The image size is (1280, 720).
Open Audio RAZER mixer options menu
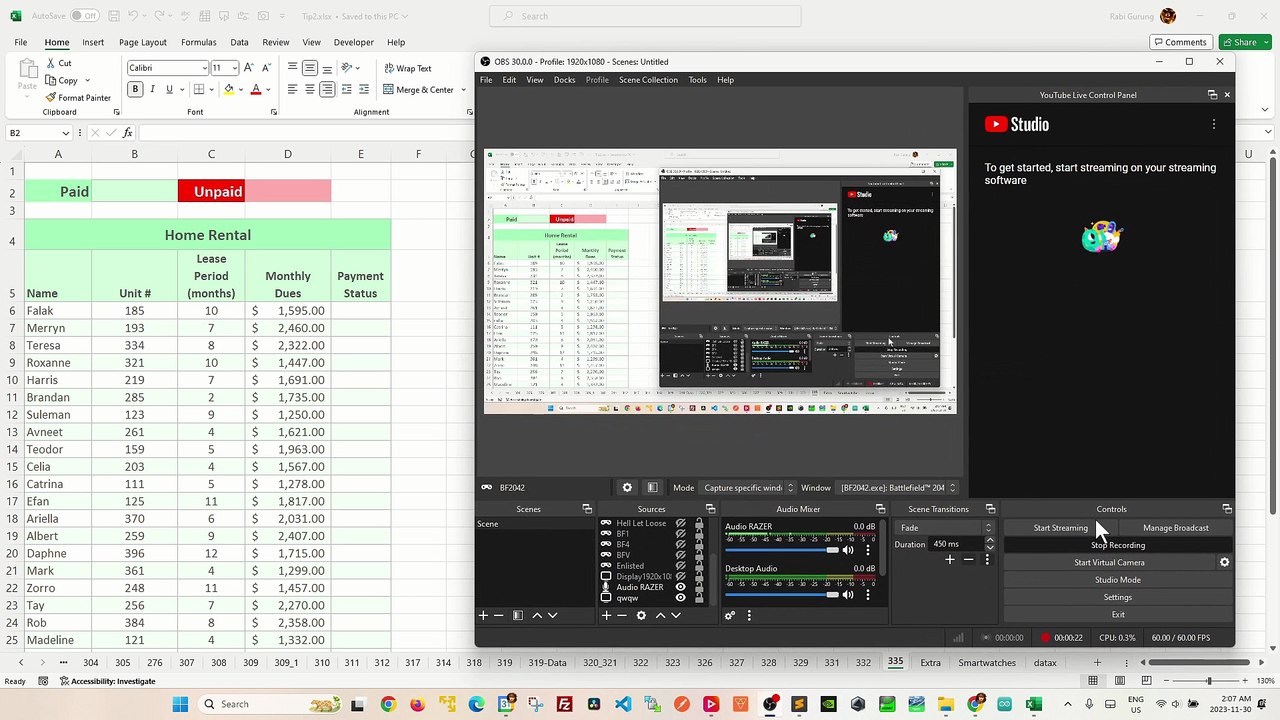[867, 550]
